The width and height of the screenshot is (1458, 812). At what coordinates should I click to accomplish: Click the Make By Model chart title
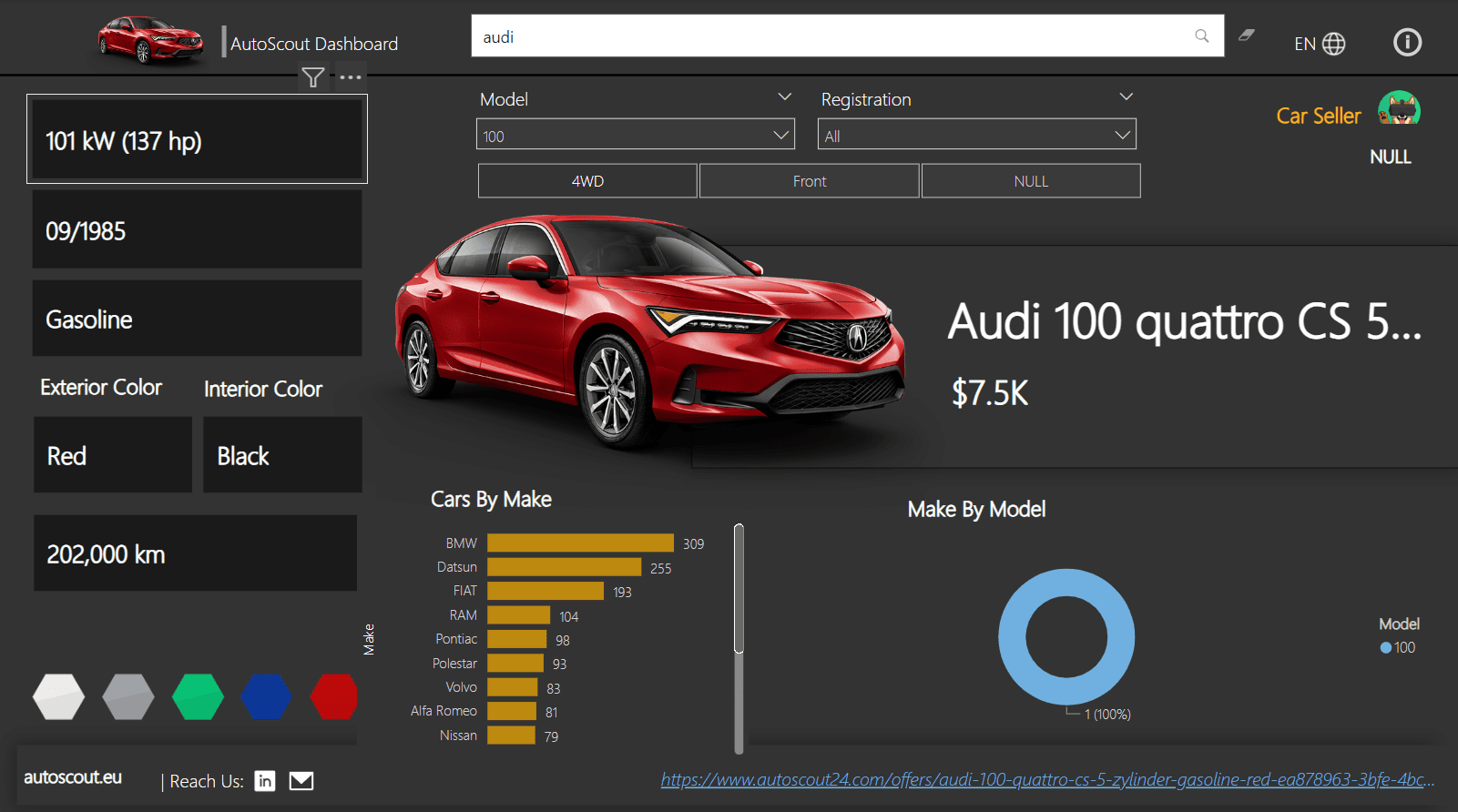(976, 509)
